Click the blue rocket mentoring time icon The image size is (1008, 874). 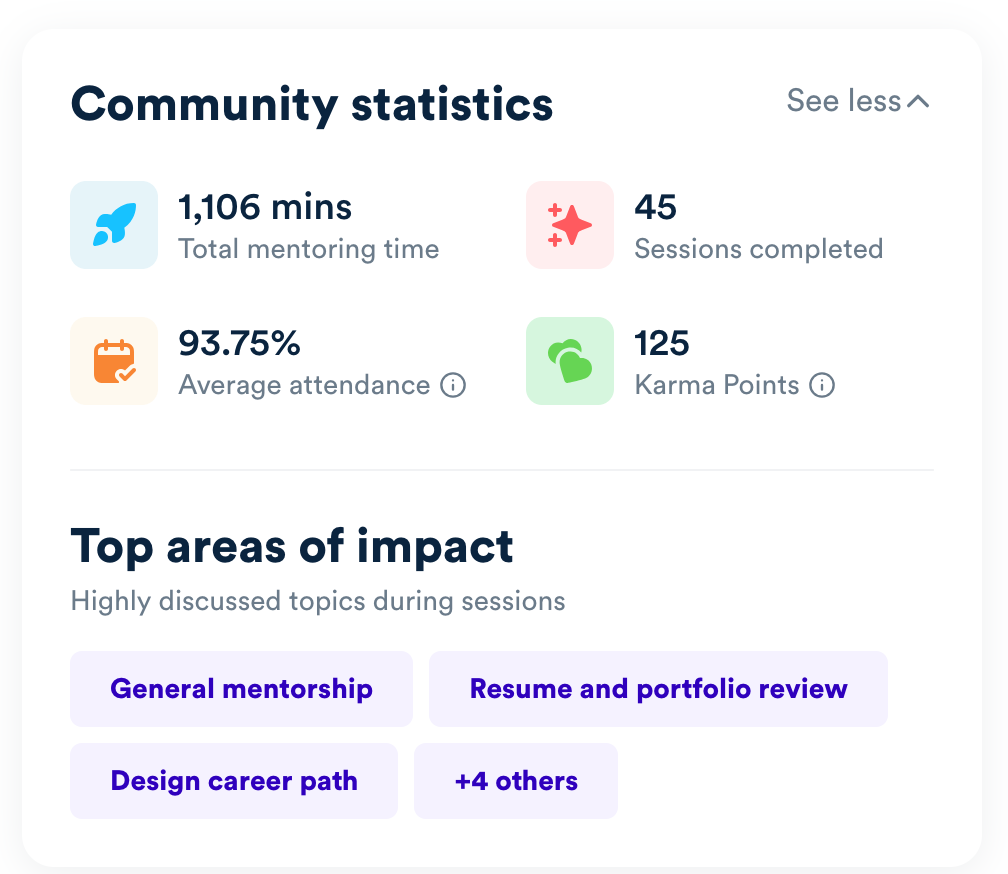114,225
